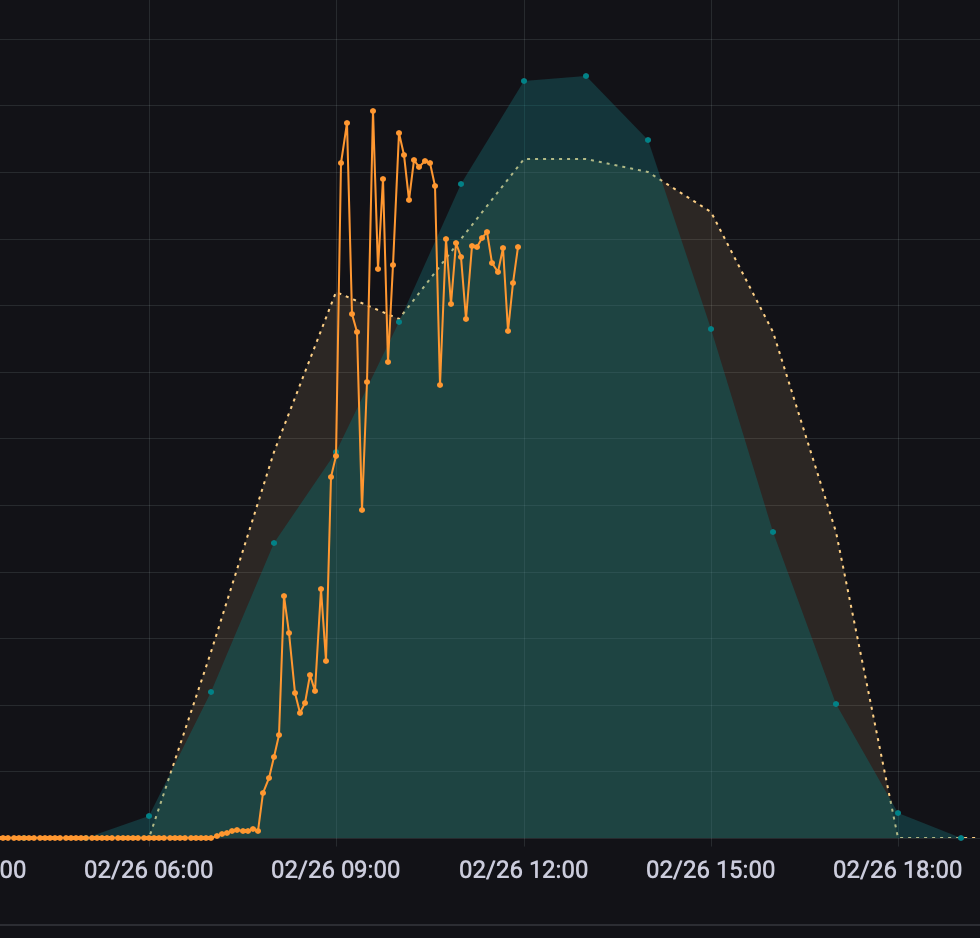This screenshot has width=980, height=938.
Task: Click the "02/26 18:00" x-axis label
Action: pyautogui.click(x=898, y=870)
